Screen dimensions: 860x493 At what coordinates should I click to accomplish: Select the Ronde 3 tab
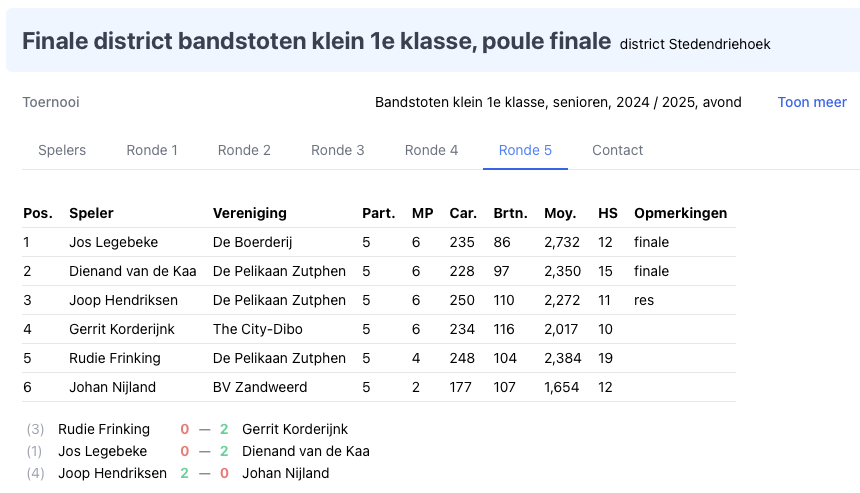[x=337, y=150]
